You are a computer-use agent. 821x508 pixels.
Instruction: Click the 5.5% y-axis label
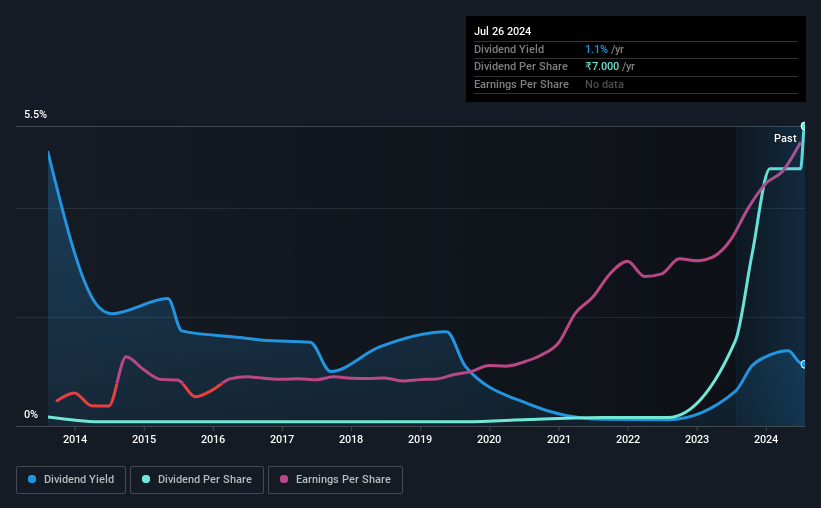pos(35,114)
